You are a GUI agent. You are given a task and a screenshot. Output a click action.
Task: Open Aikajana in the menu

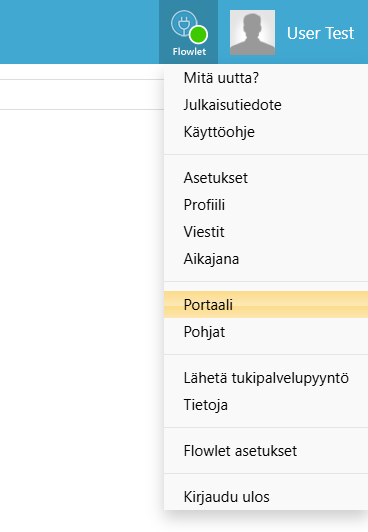266,259
